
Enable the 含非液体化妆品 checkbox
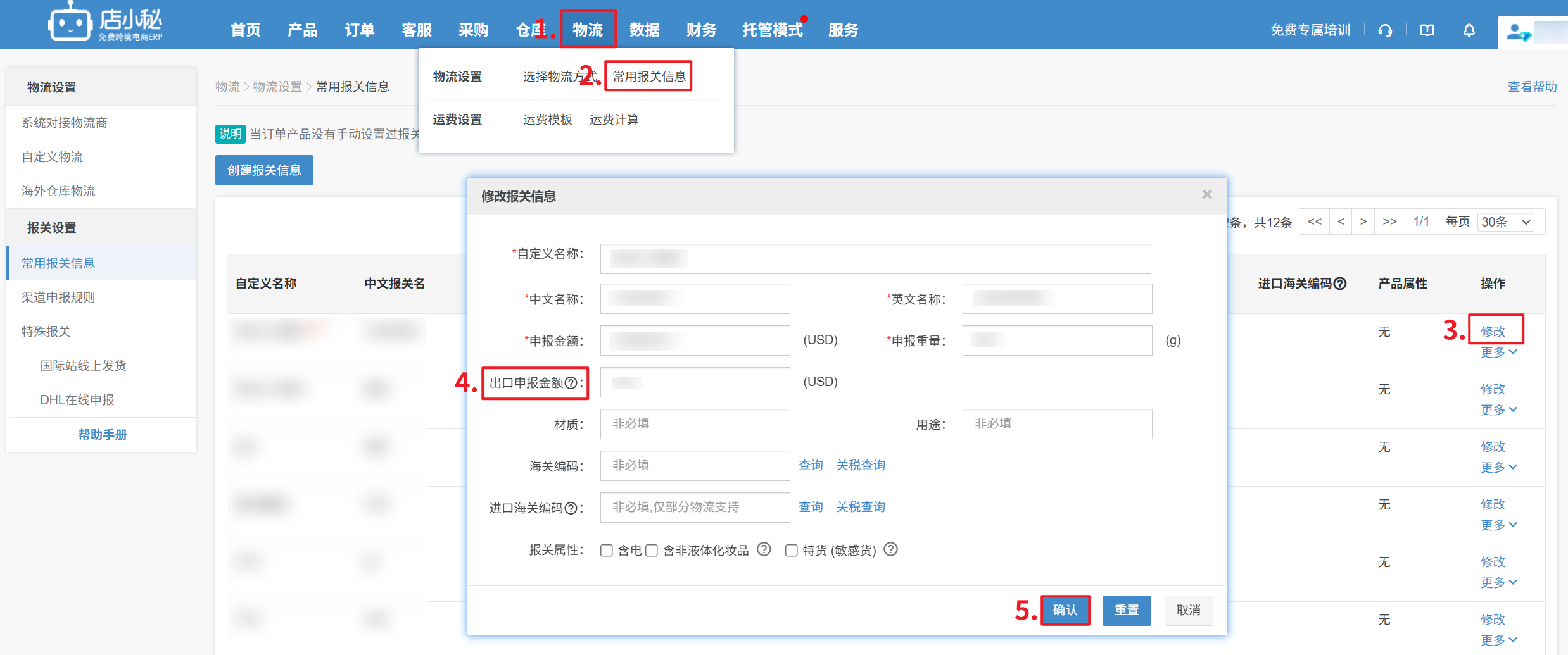pyautogui.click(x=652, y=551)
